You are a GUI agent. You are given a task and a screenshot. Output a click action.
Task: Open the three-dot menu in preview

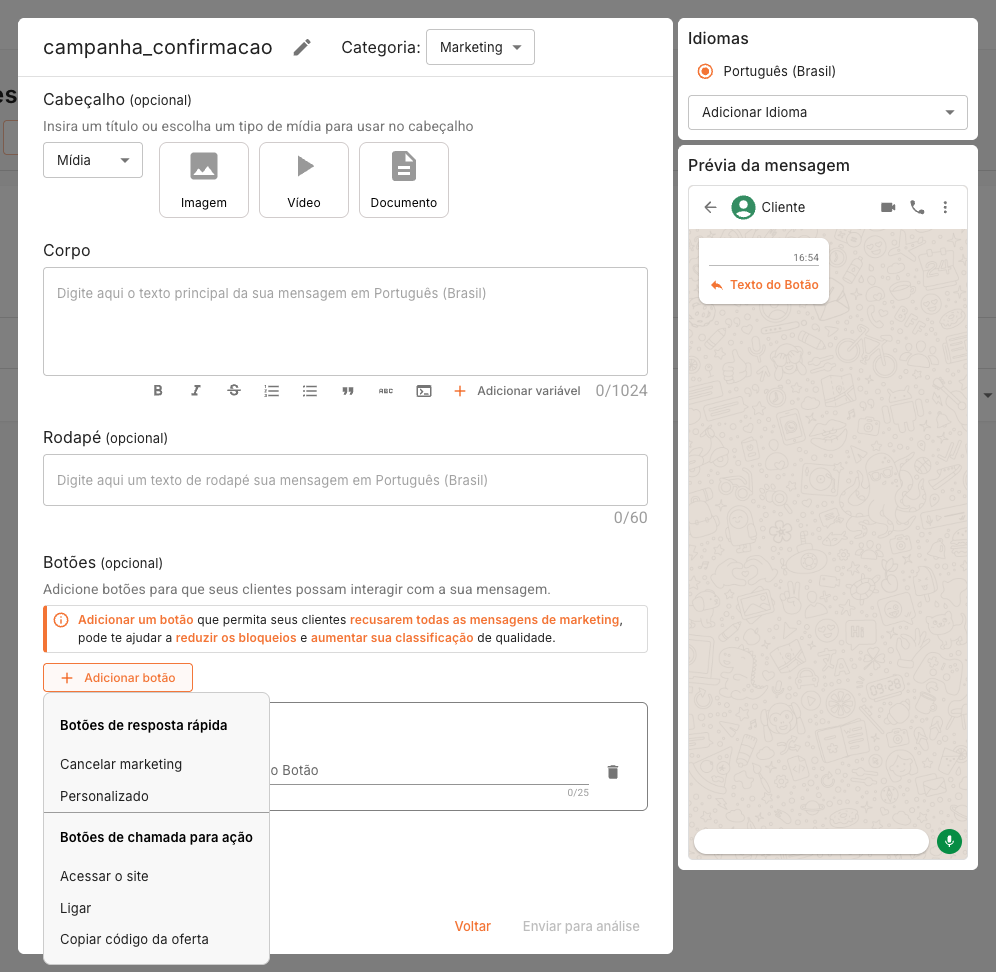[945, 207]
